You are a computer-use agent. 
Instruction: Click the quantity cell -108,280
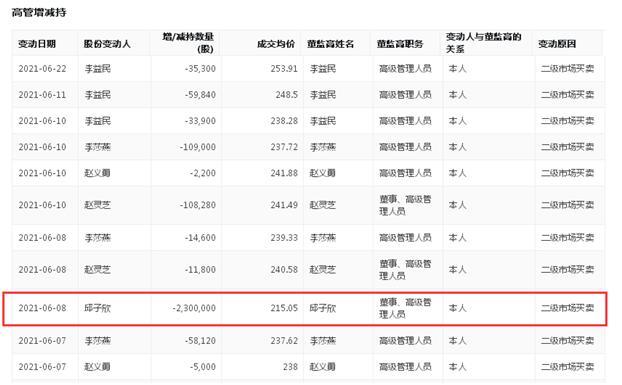pyautogui.click(x=198, y=205)
